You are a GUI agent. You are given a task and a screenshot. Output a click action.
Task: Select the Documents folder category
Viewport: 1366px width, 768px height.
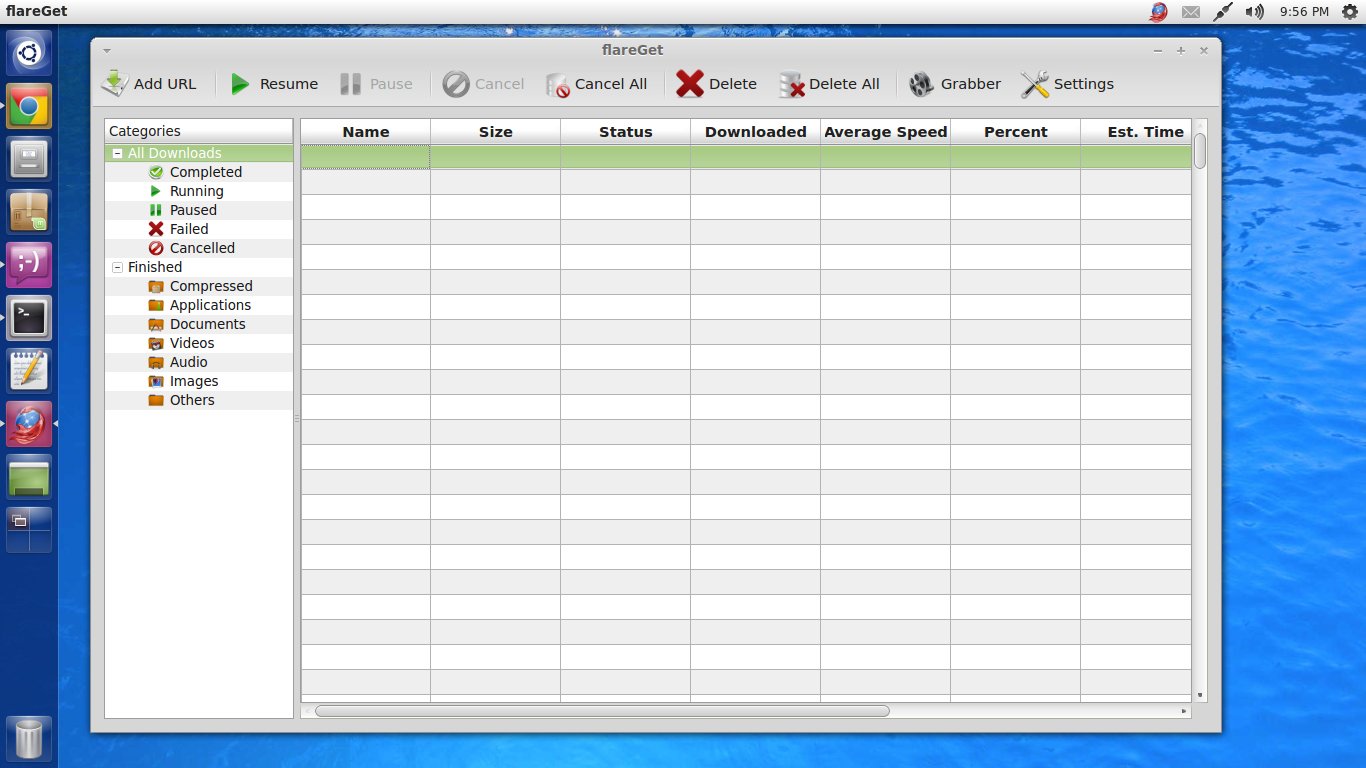point(206,324)
